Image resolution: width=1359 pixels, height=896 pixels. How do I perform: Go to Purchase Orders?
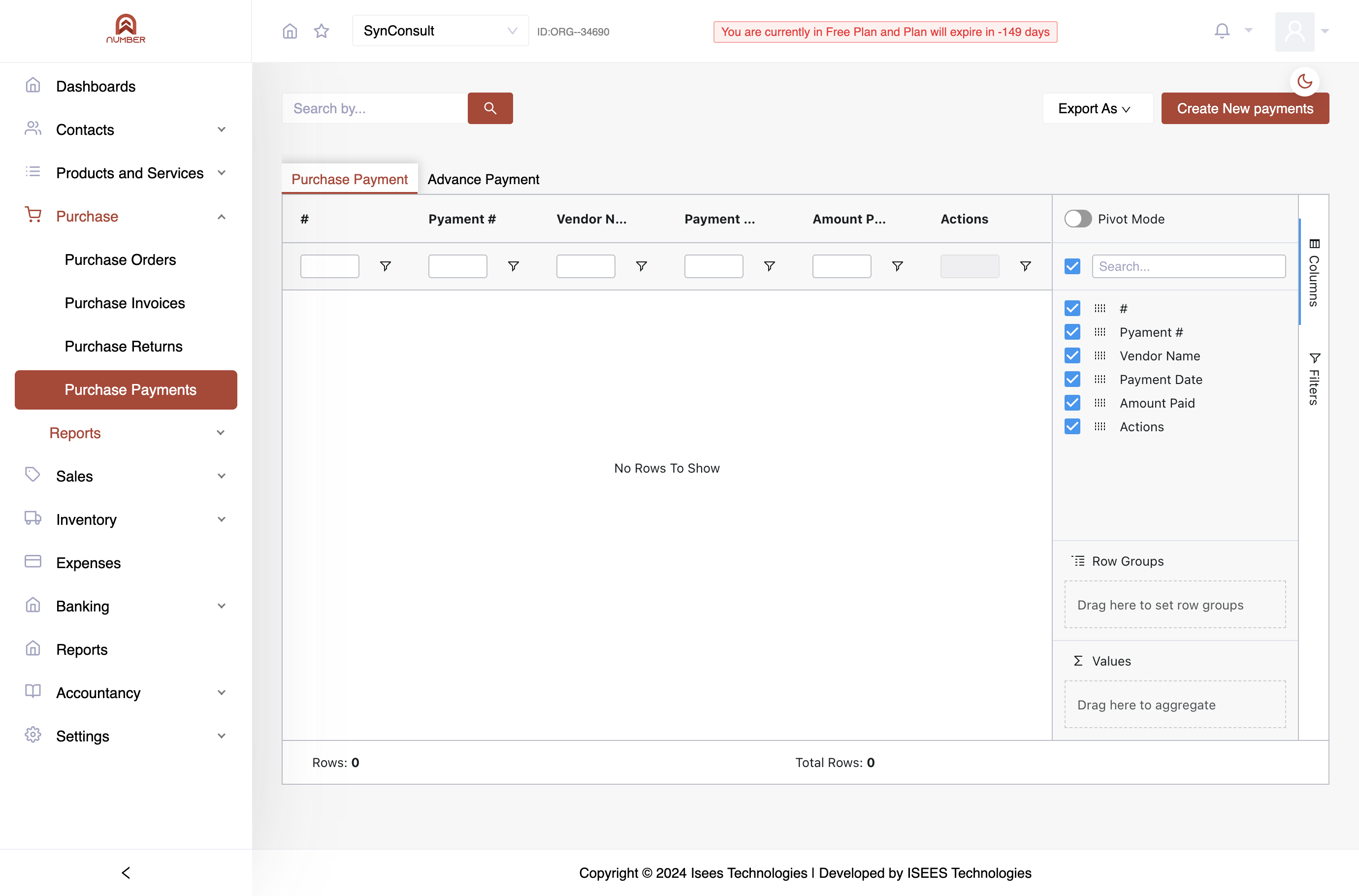tap(120, 260)
